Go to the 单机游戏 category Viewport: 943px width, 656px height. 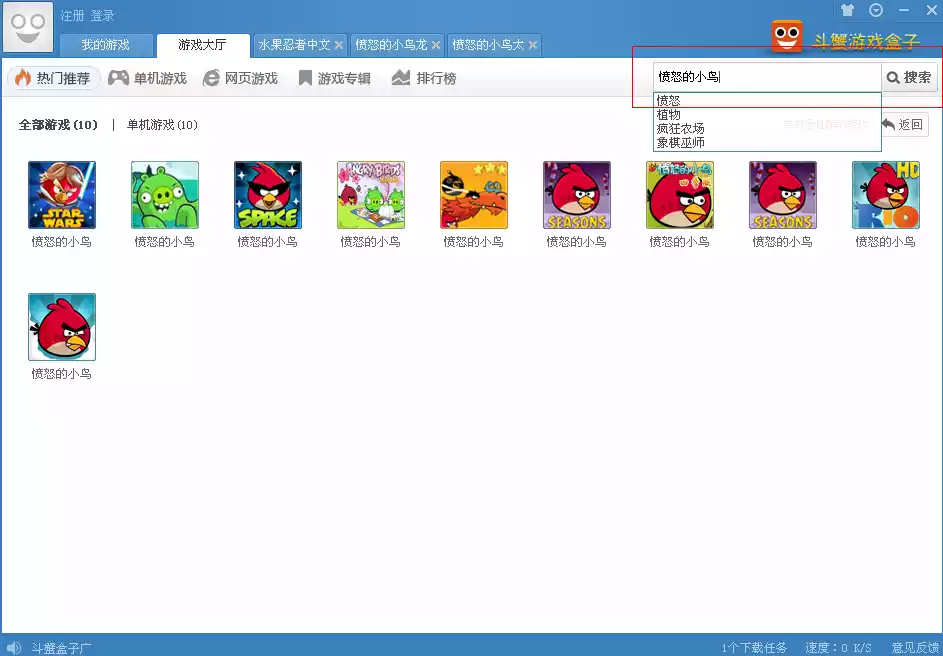148,78
